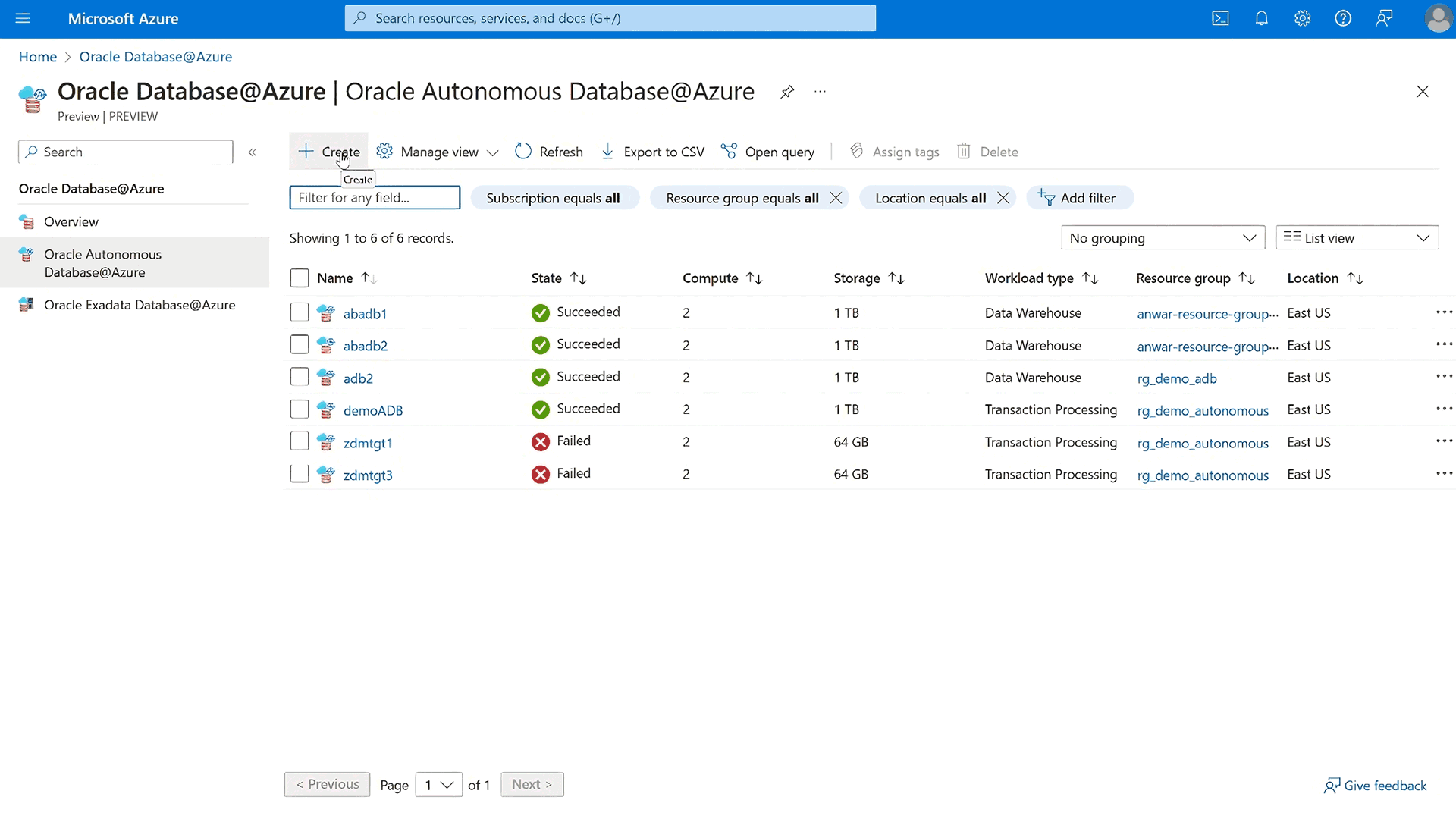
Task: Switch to Oracle Exadata Database@Azure
Action: click(140, 304)
